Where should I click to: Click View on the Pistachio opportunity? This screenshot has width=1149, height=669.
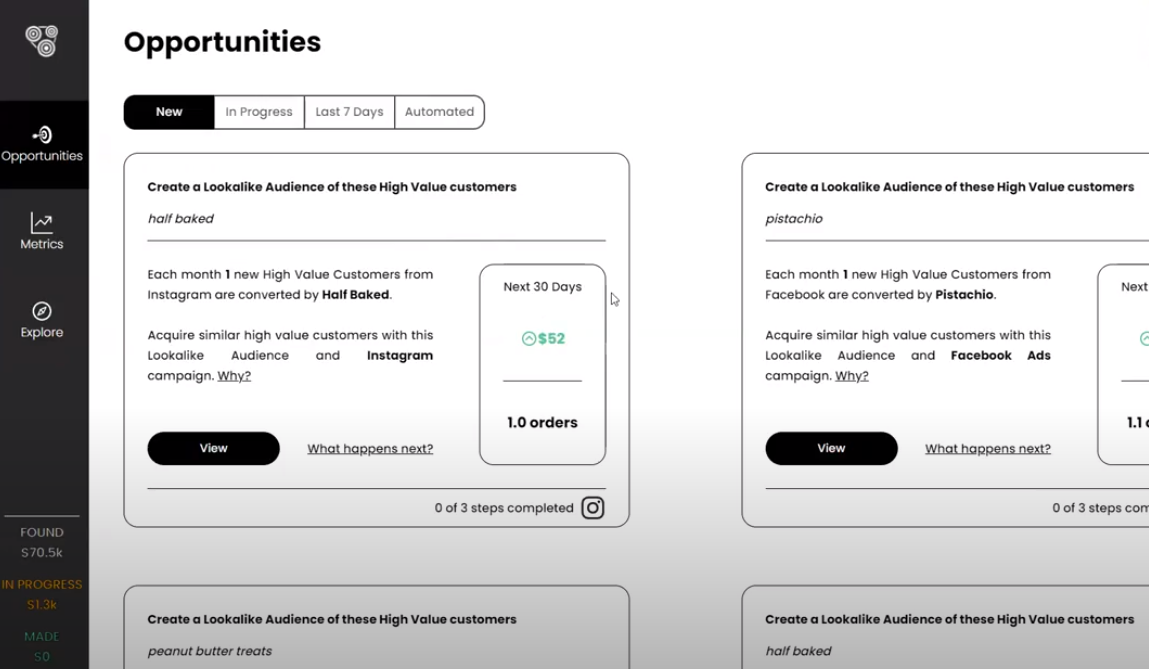point(831,448)
